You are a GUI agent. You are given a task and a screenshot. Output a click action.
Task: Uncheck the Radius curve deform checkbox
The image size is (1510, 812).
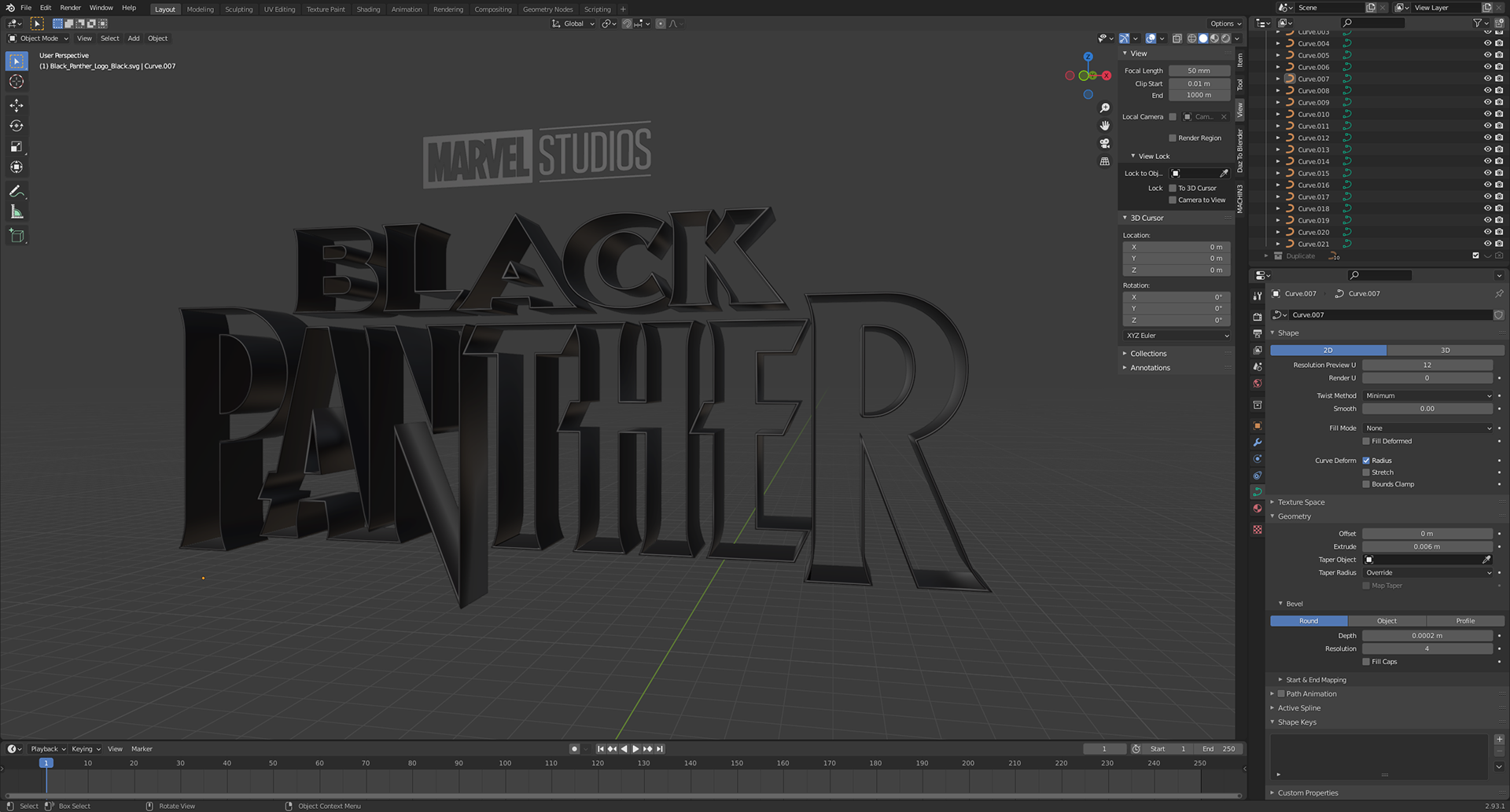(x=1366, y=461)
